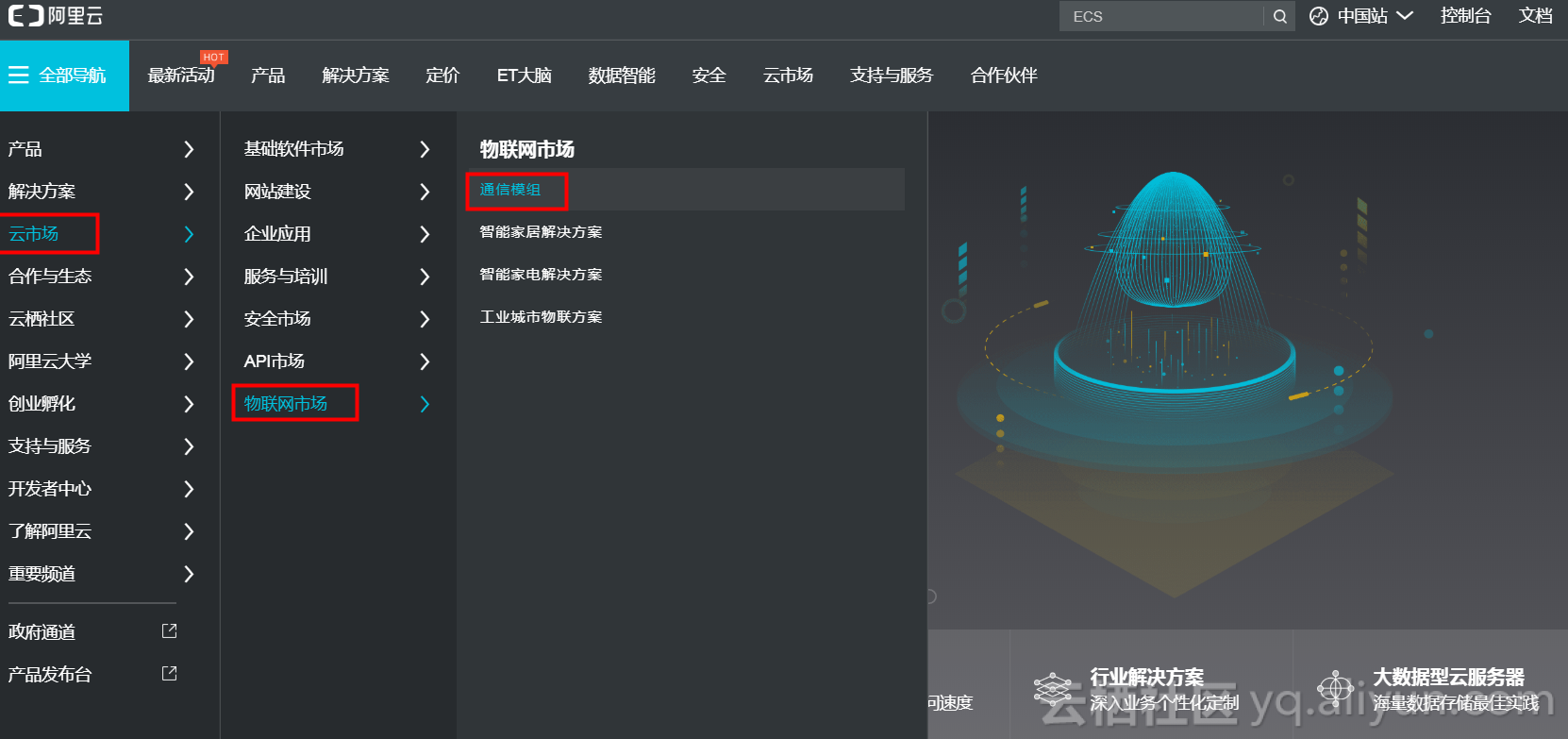Open 产品 in top navigation bar
1568x739 pixels.
point(268,76)
